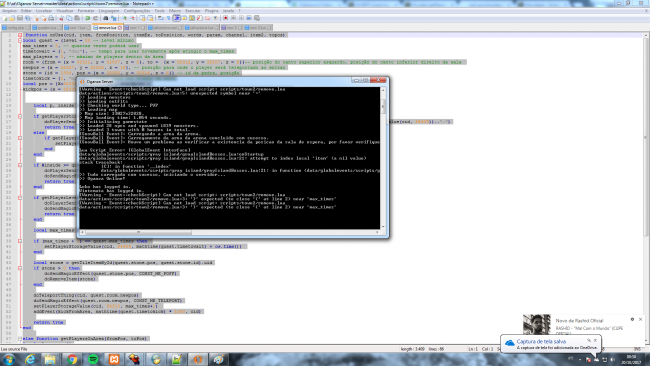Click the Print toolbar icon
Screen dimensions: 650x366
point(51,18)
